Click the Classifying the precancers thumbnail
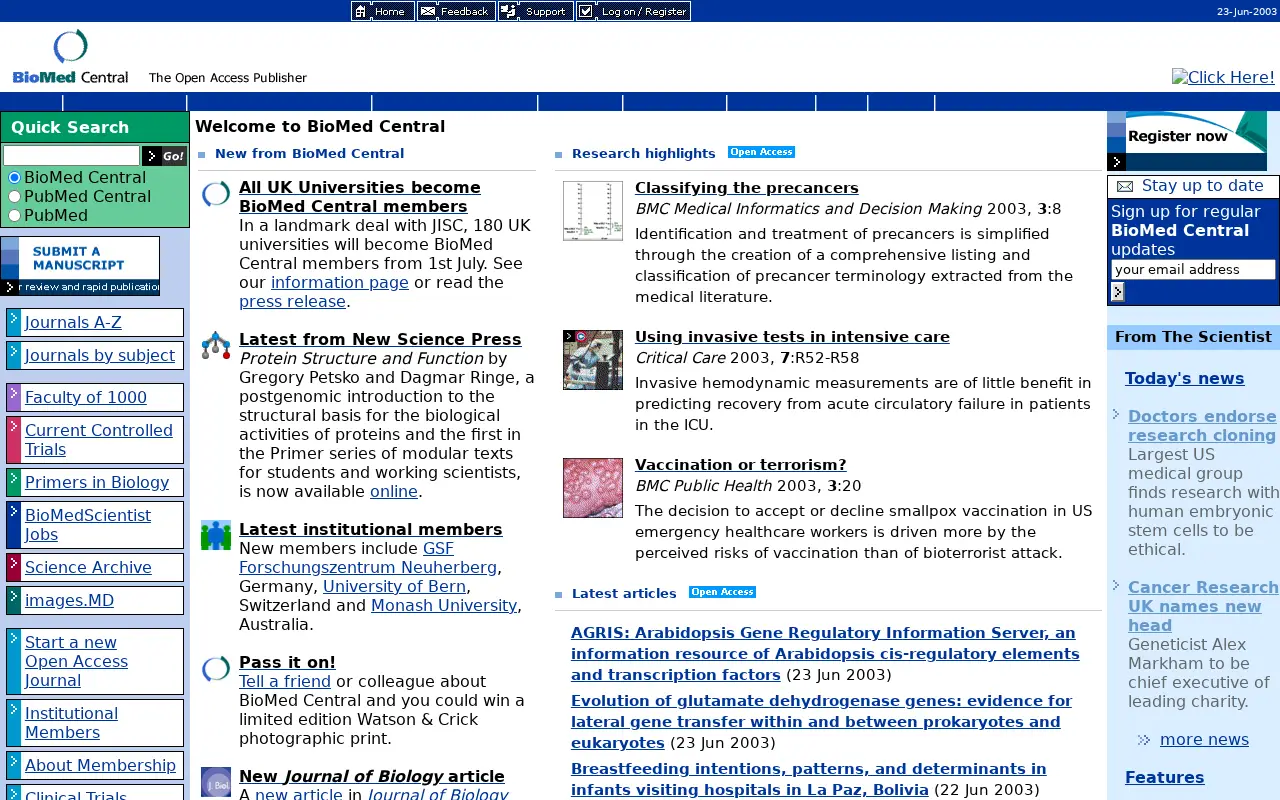Viewport: 1280px width, 800px height. pos(593,211)
